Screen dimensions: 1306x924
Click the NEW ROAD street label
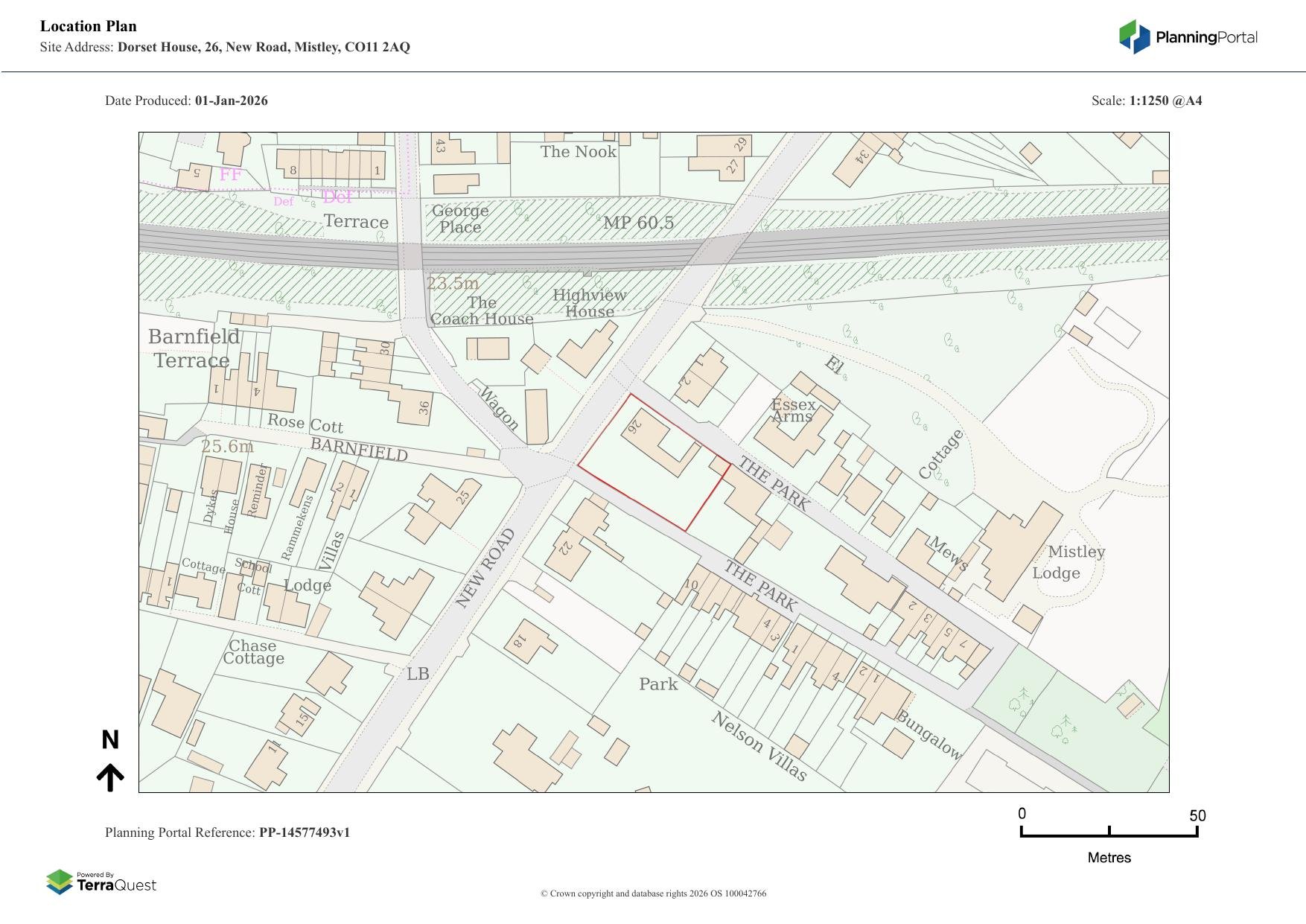coord(485,568)
